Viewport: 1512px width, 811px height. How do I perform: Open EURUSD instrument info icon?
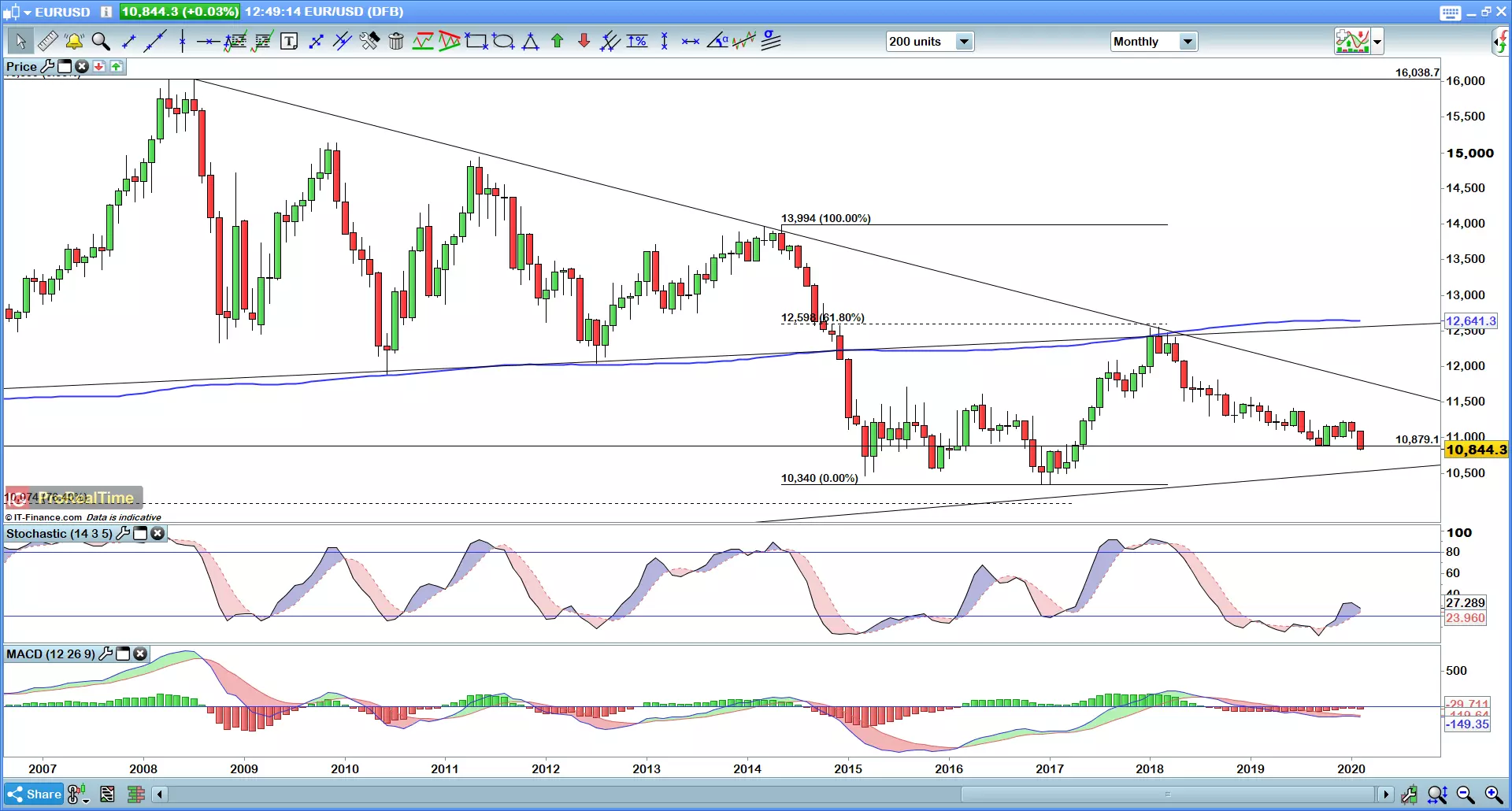(x=106, y=12)
